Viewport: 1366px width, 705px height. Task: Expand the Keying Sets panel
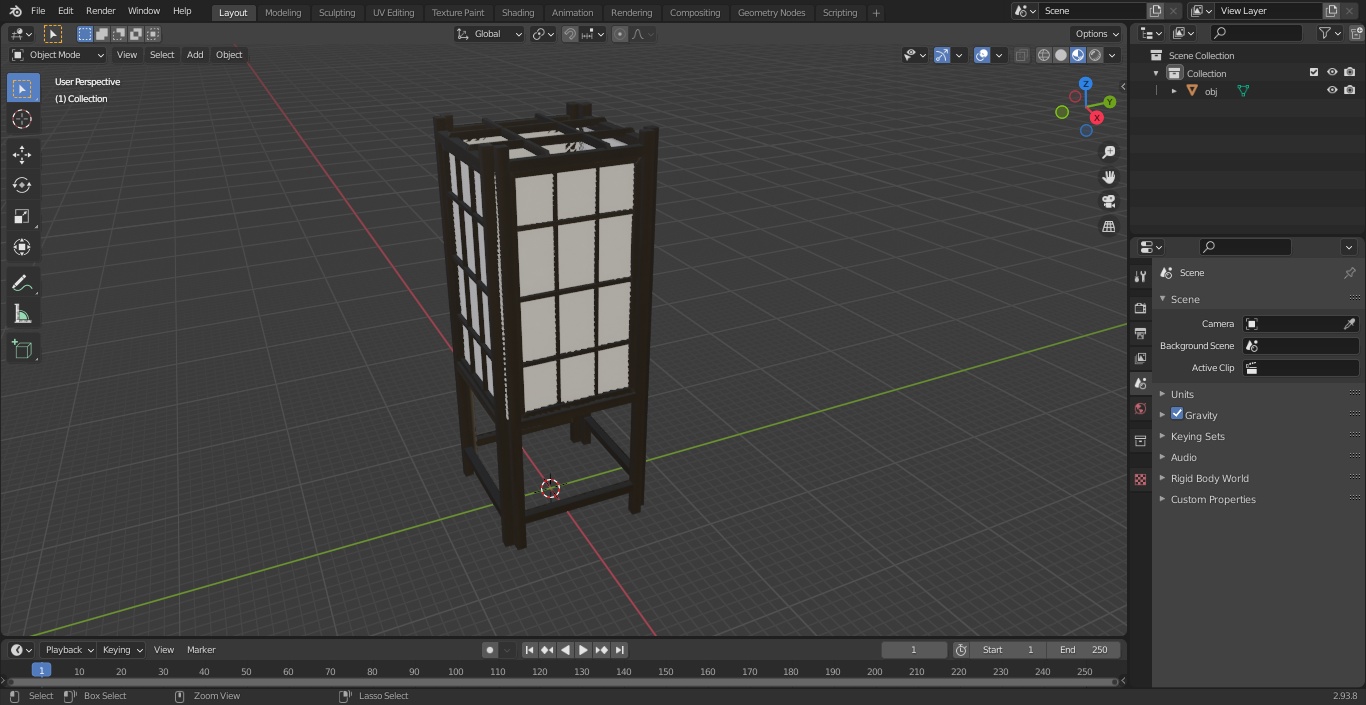(x=1197, y=436)
